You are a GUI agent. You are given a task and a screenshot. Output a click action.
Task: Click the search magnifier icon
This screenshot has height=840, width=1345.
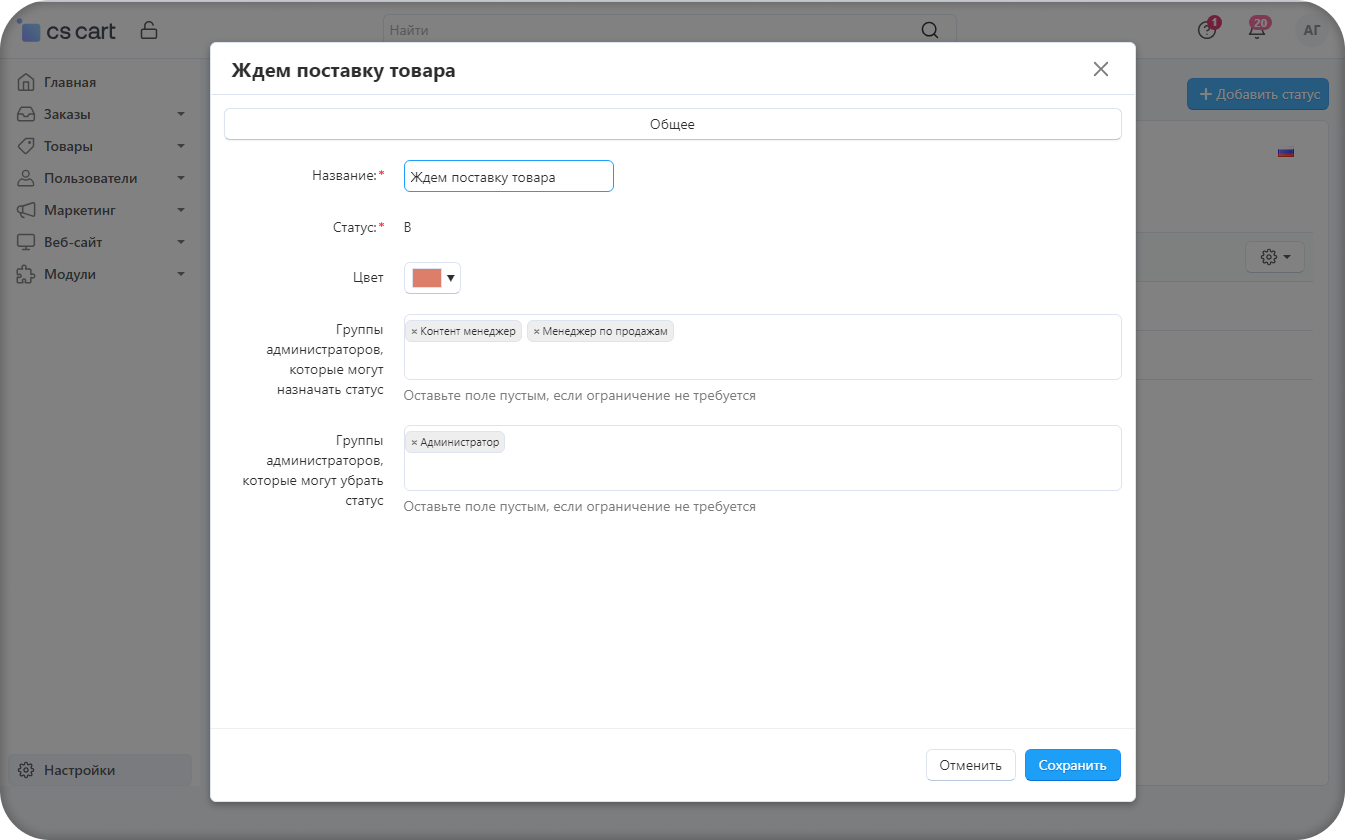930,30
